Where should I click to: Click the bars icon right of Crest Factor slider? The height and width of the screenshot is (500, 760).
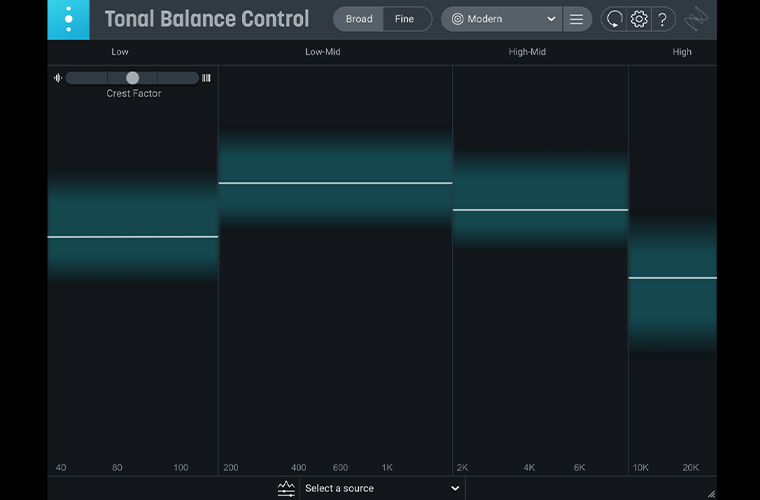[x=206, y=78]
